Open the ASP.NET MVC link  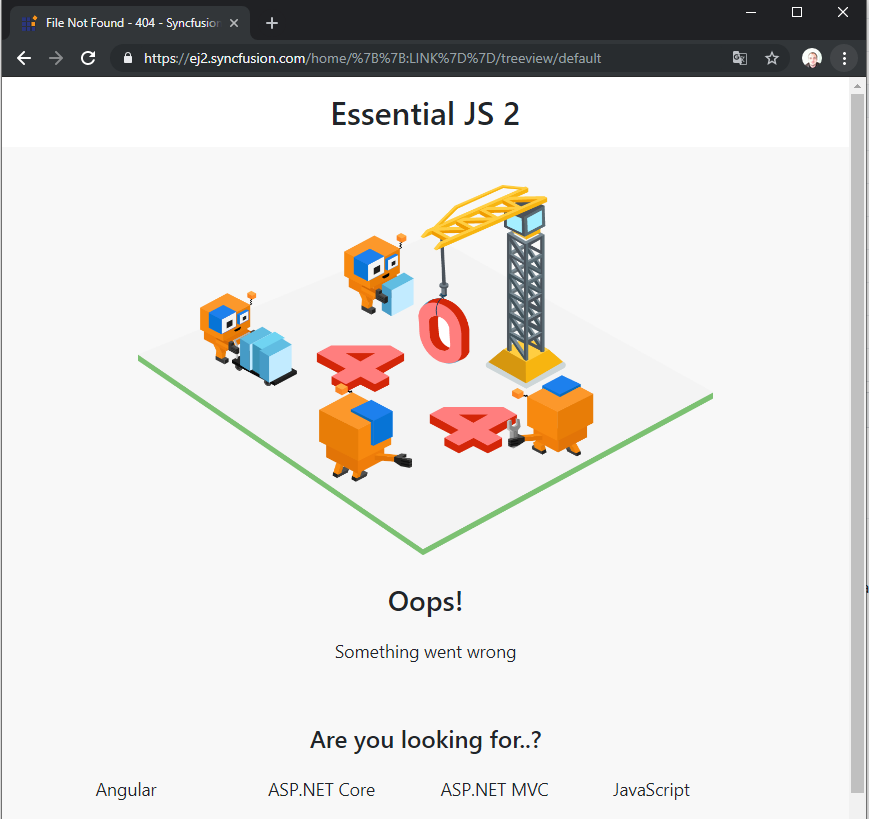[x=494, y=790]
